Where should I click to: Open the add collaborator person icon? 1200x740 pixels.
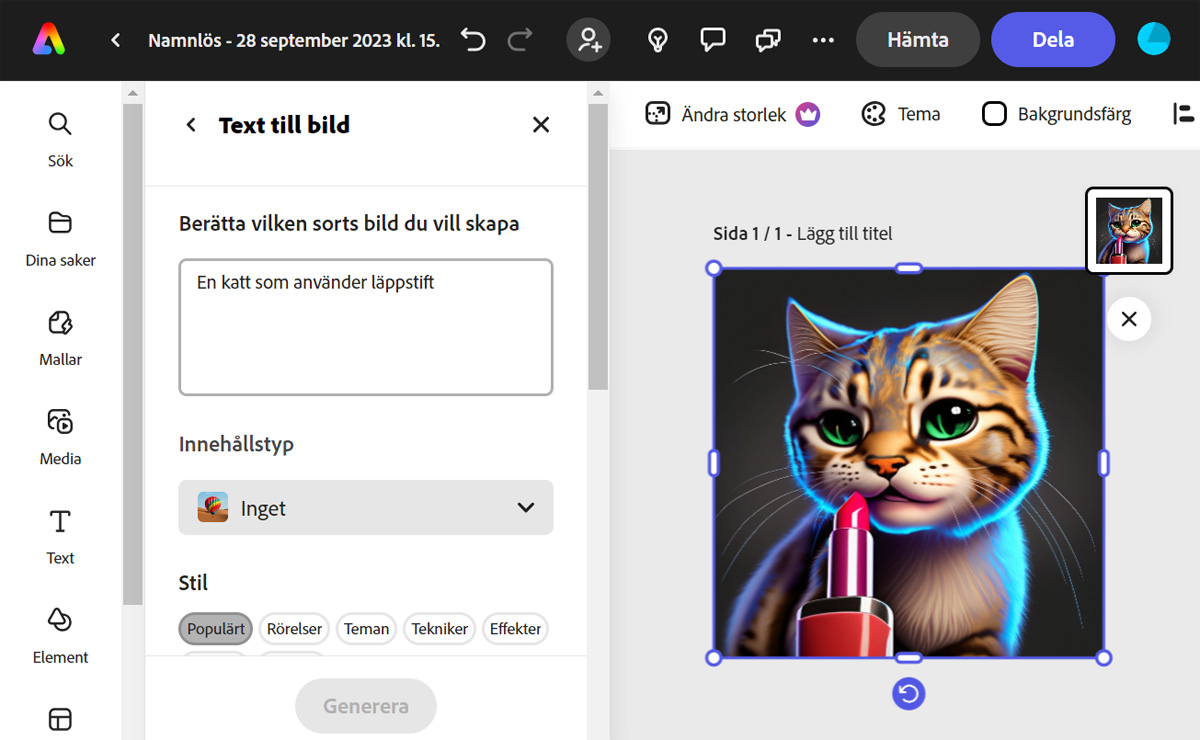point(588,40)
